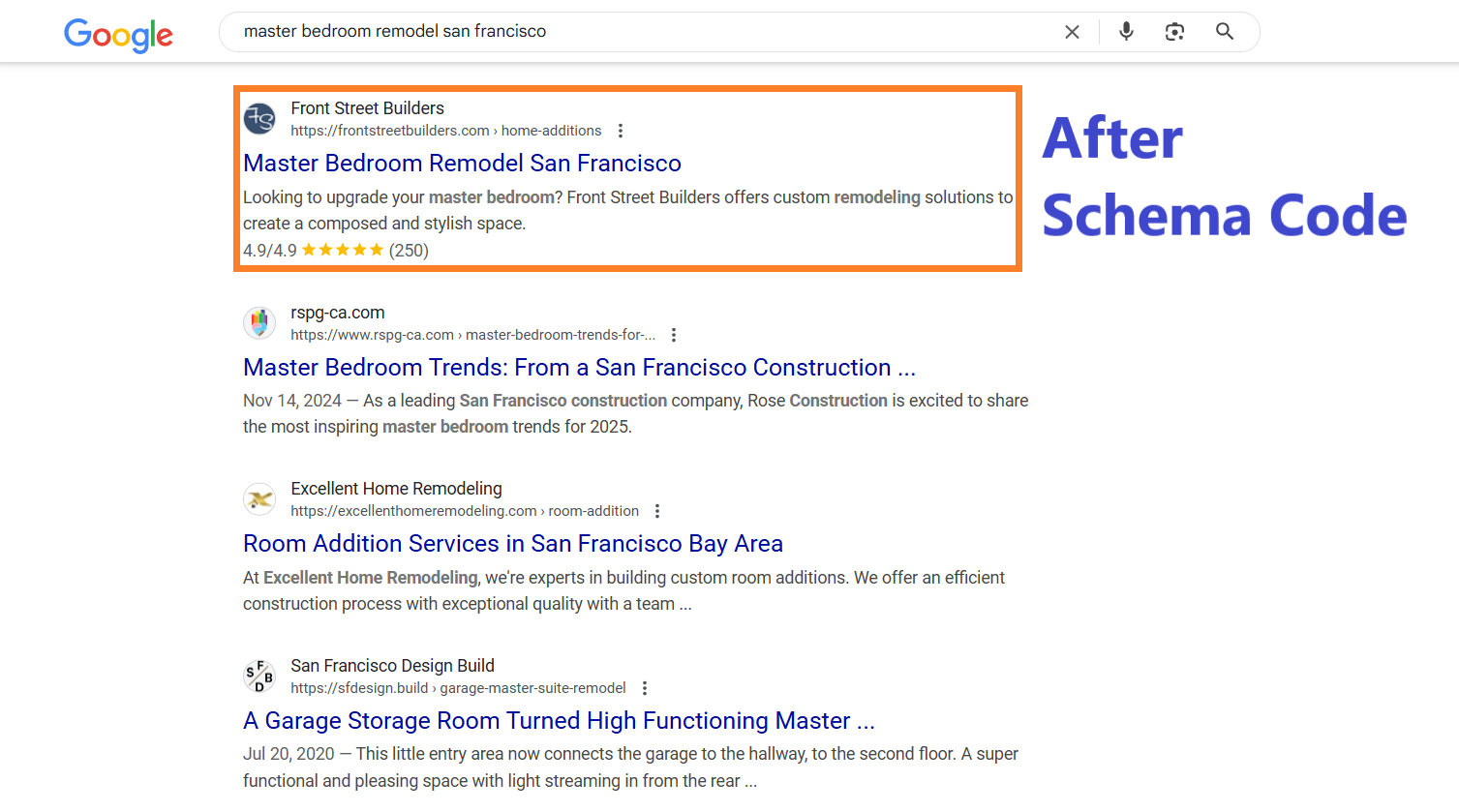The width and height of the screenshot is (1459, 812).
Task: Open the three-dot menu for the Excellent Home Remodeling result
Action: [657, 511]
